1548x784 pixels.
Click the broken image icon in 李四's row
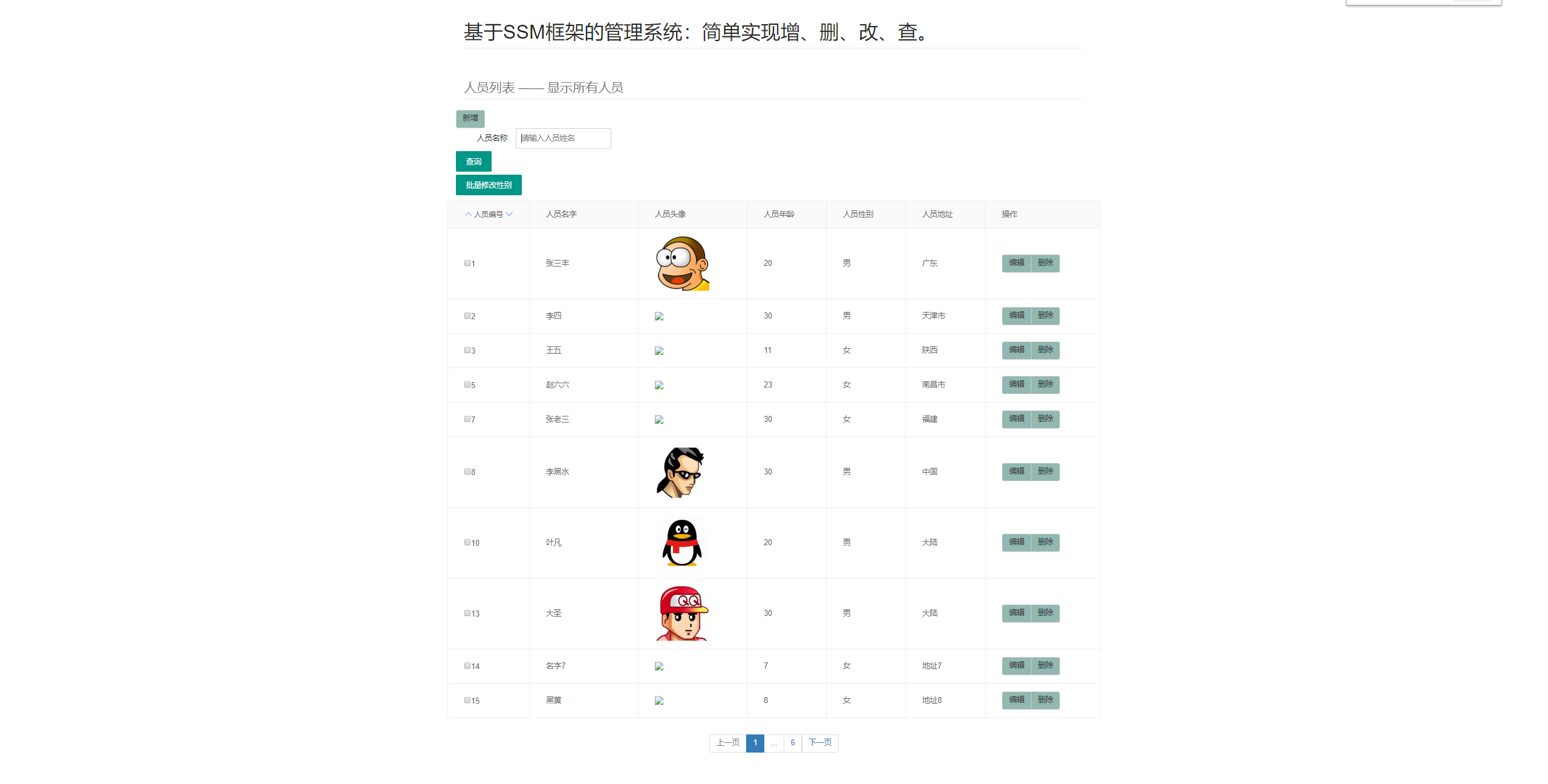(x=659, y=316)
